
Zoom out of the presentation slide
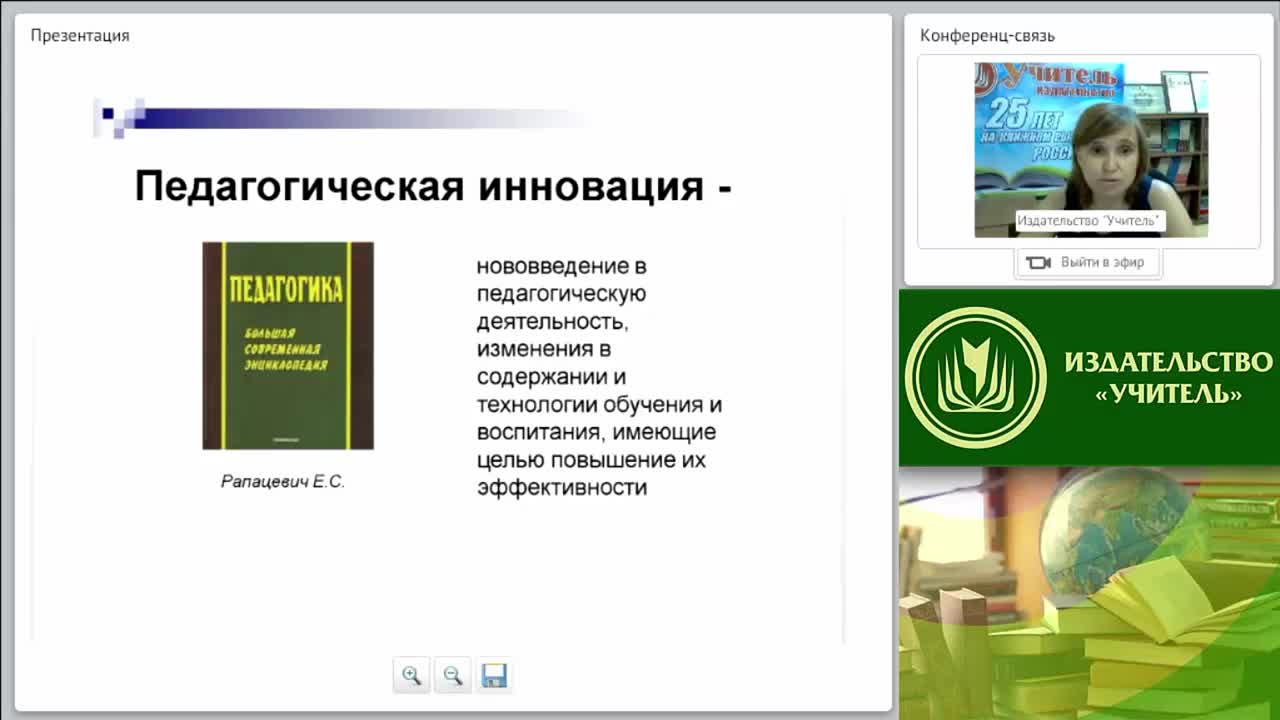(452, 676)
